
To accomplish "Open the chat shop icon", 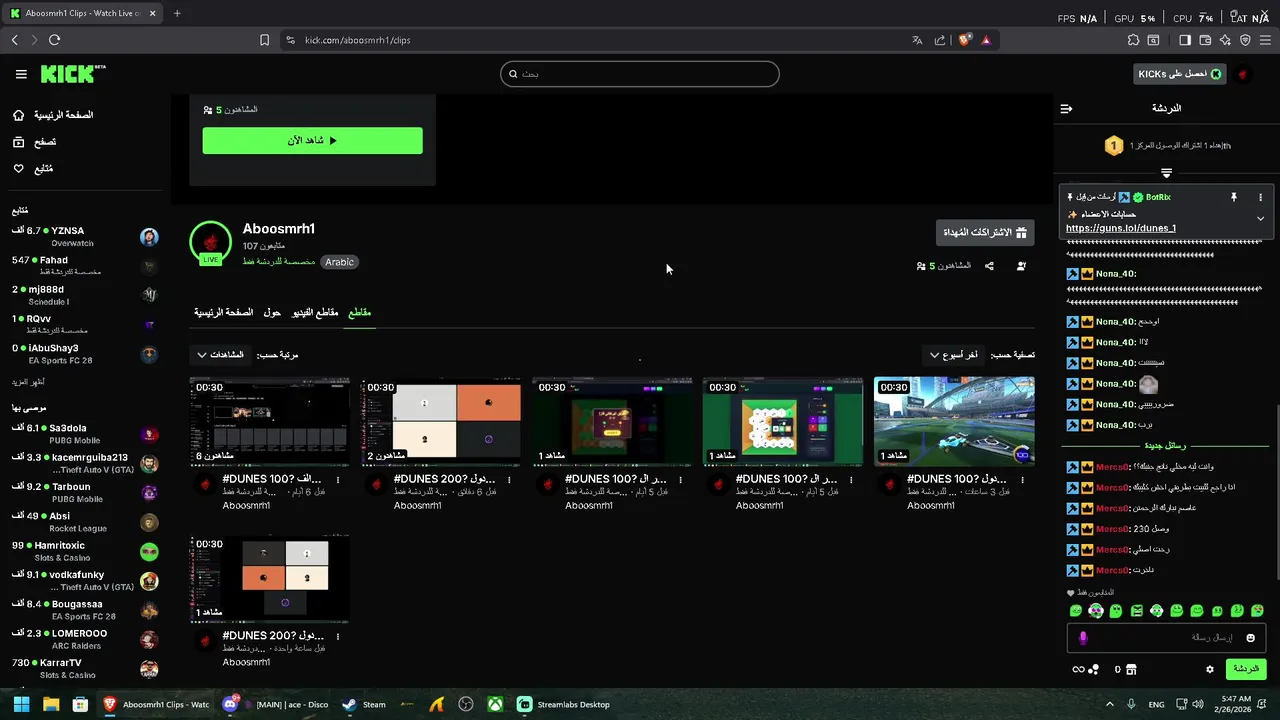I will pyautogui.click(x=1131, y=669).
